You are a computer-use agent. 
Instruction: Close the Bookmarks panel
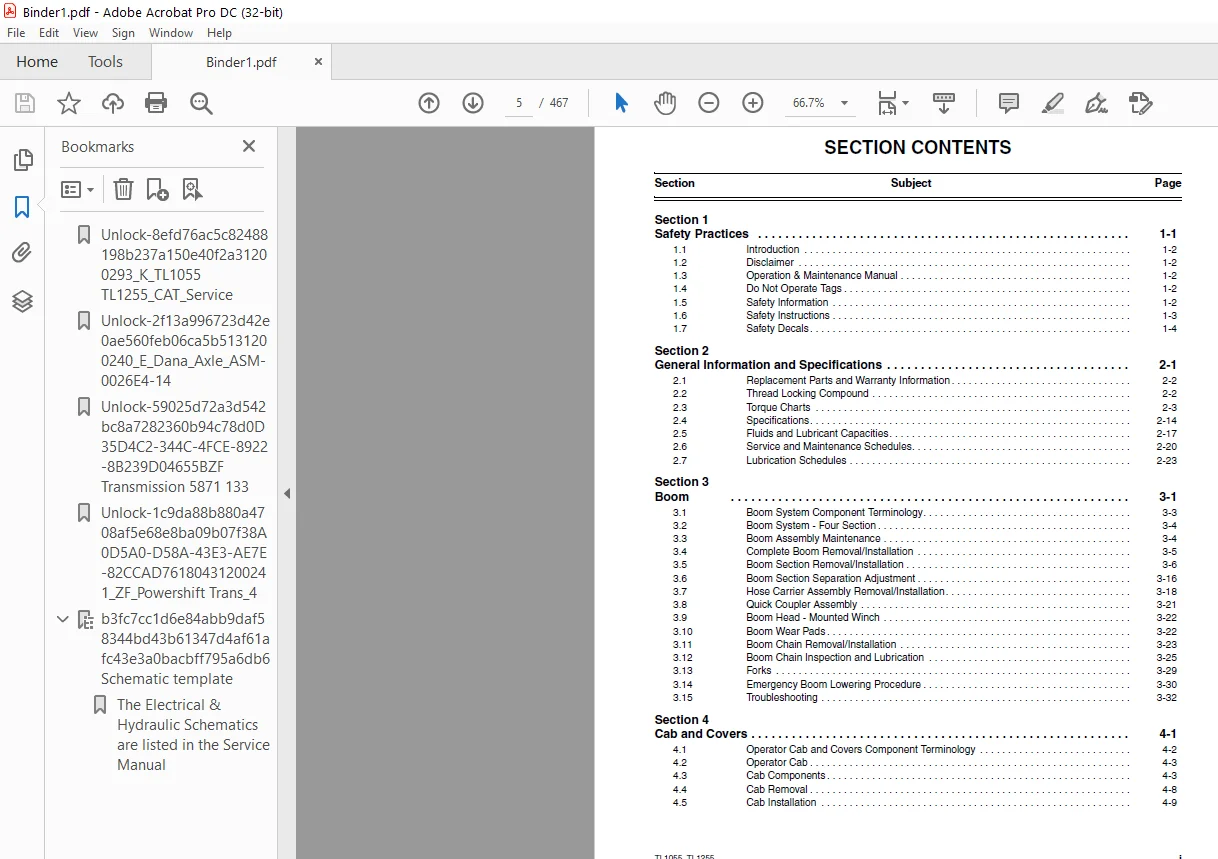pyautogui.click(x=249, y=146)
